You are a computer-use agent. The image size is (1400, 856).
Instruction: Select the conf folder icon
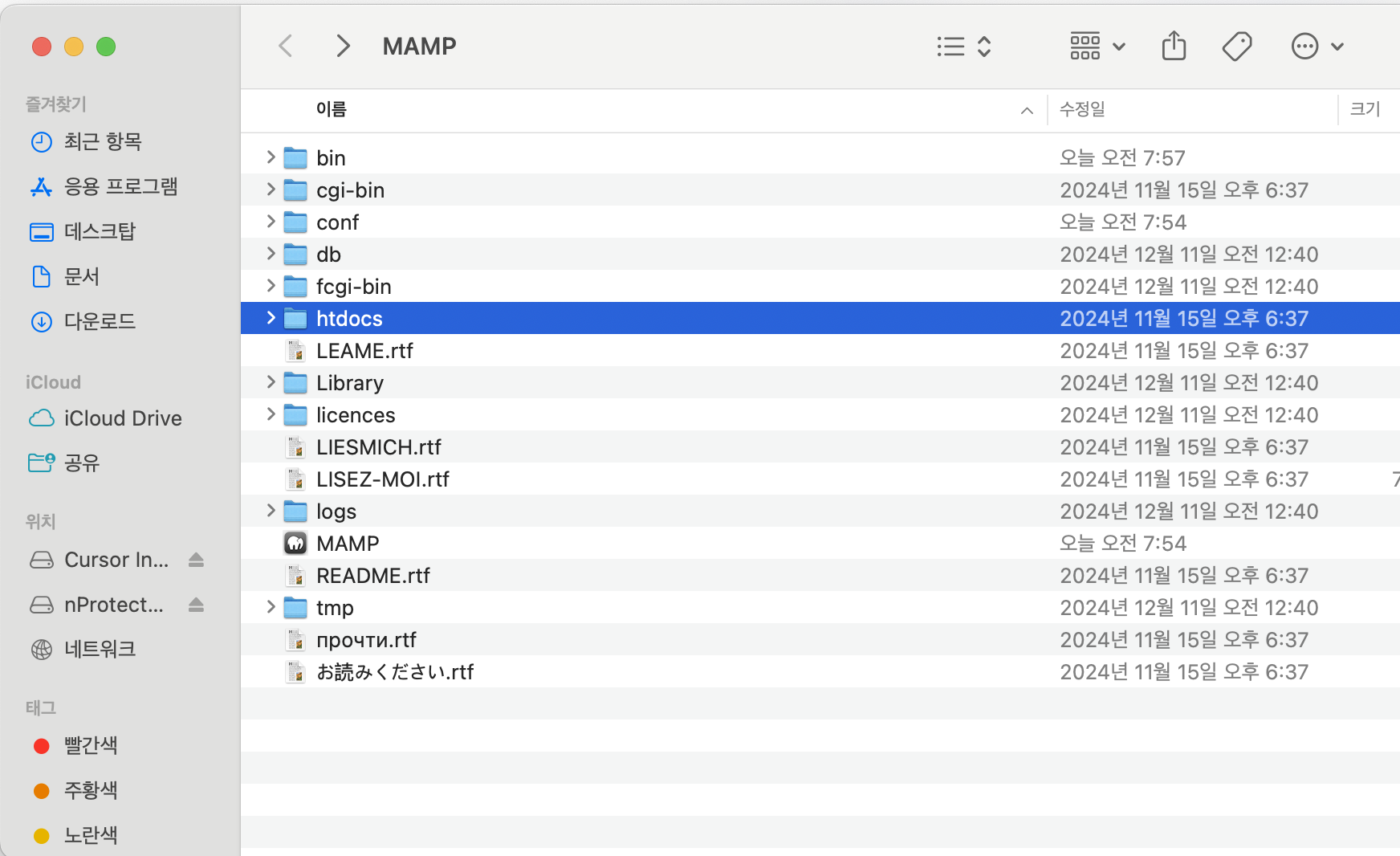click(295, 222)
